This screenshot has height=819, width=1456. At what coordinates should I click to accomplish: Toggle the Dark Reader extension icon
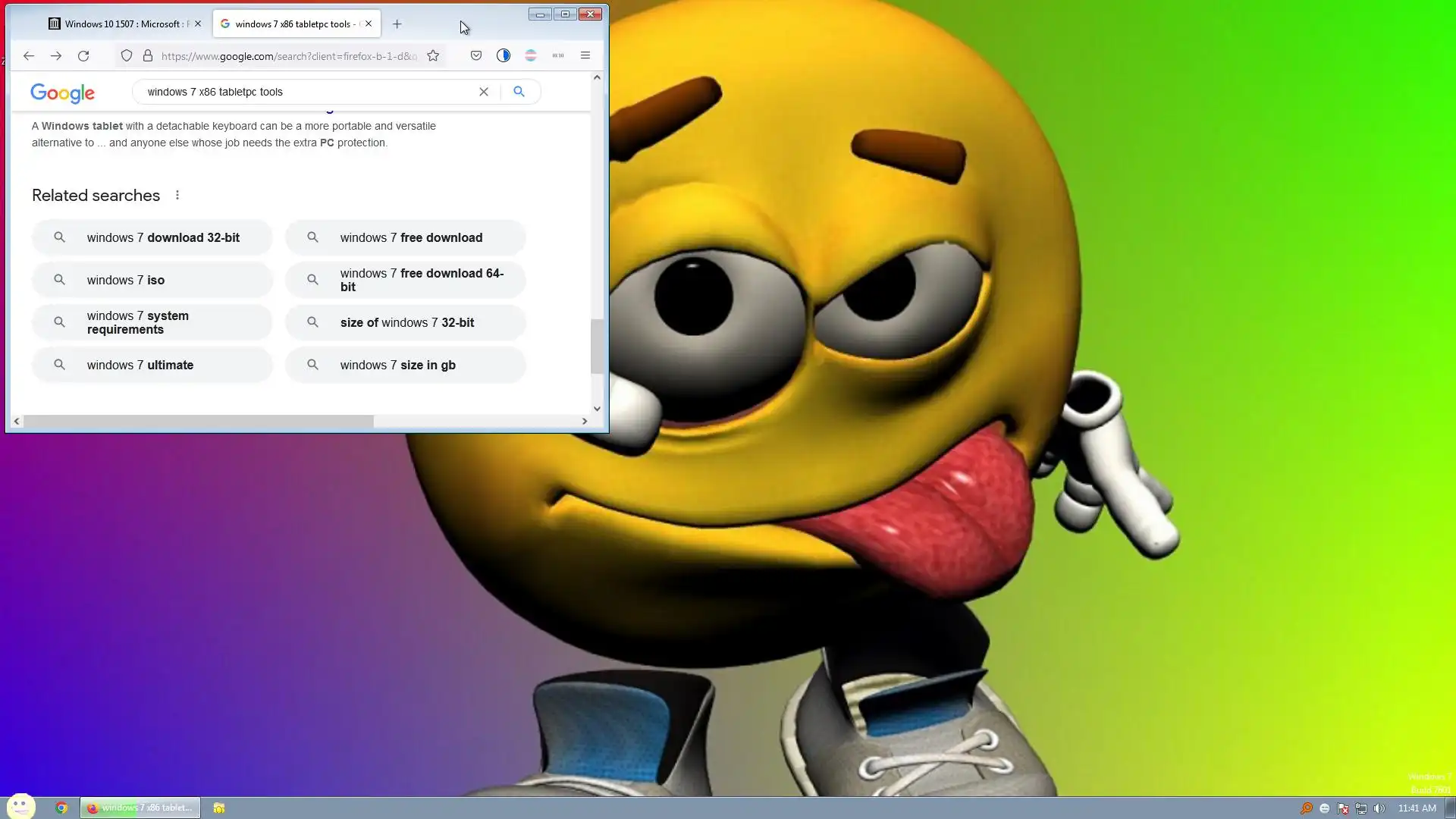[x=504, y=55]
